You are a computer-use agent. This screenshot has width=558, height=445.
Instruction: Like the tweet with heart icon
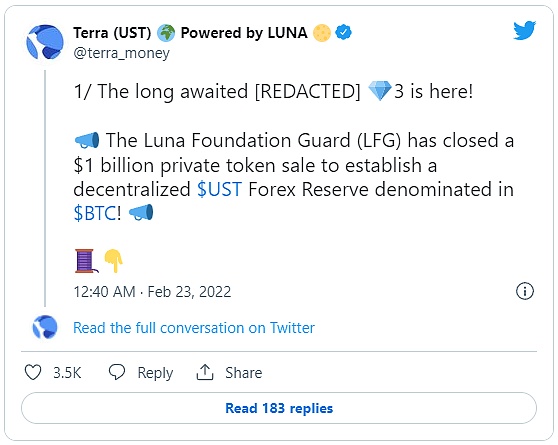[33, 372]
